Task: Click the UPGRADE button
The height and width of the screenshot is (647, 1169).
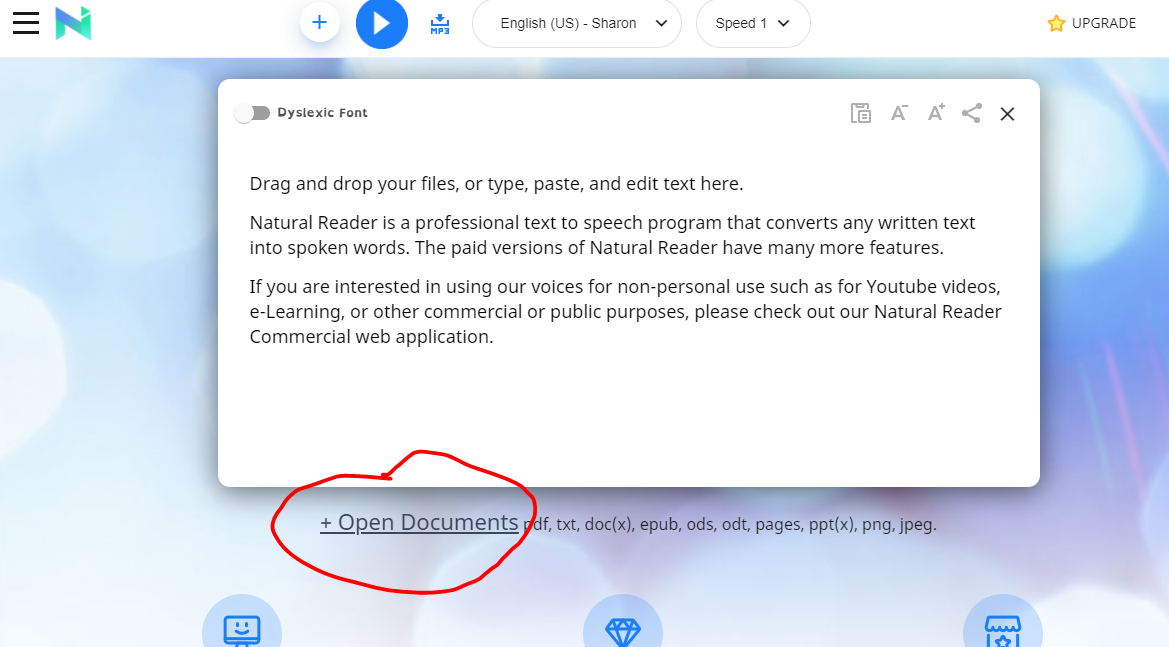Action: pyautogui.click(x=1091, y=23)
